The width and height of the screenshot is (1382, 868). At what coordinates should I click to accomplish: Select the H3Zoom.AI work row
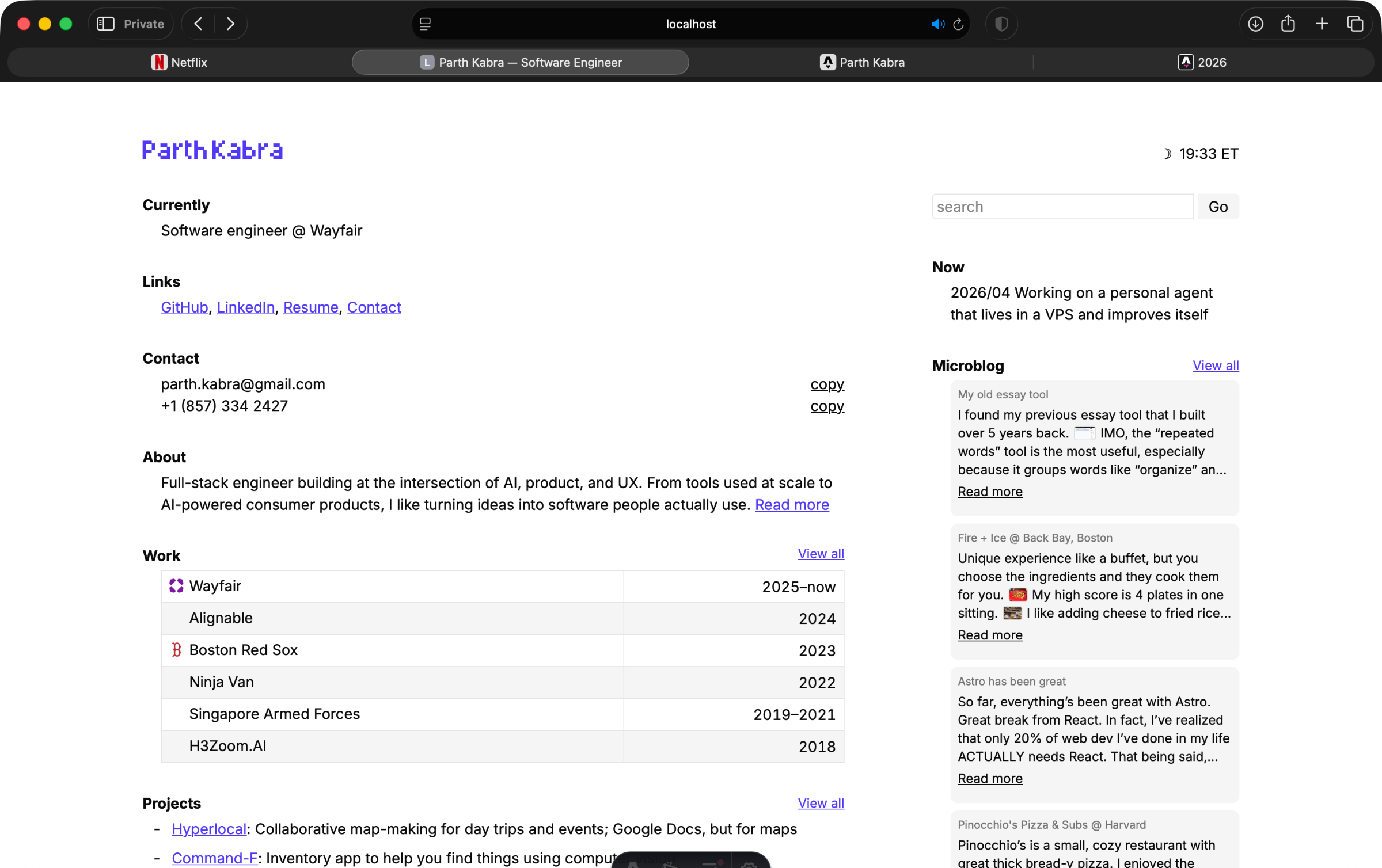(503, 747)
